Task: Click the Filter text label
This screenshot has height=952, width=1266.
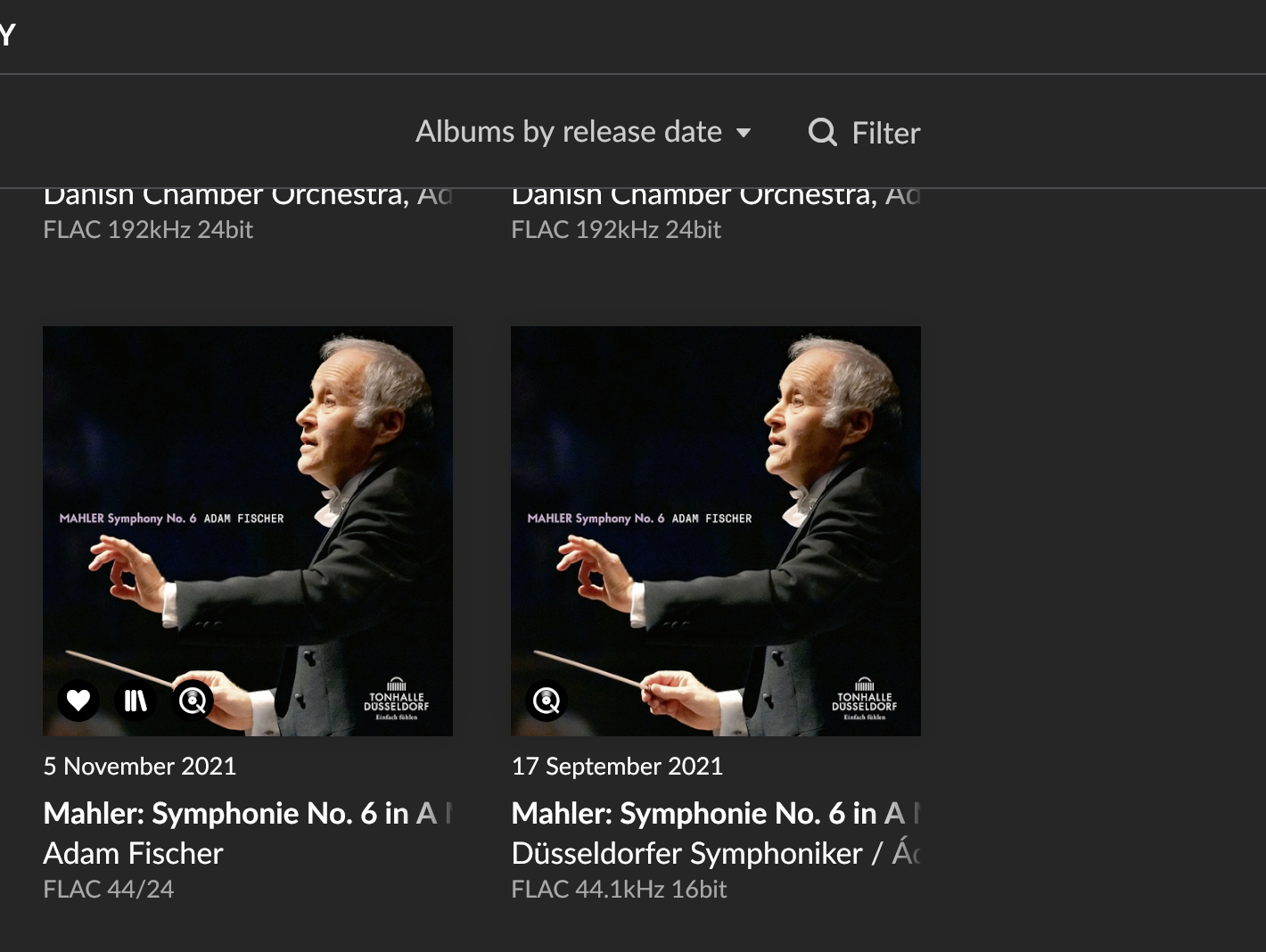Action: 885,133
